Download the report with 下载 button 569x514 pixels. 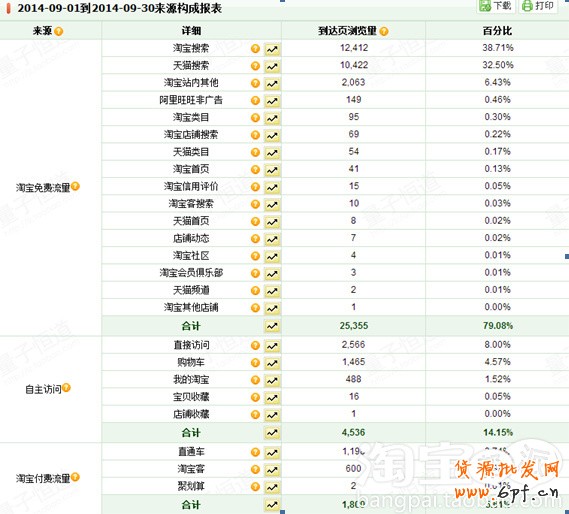pyautogui.click(x=496, y=6)
